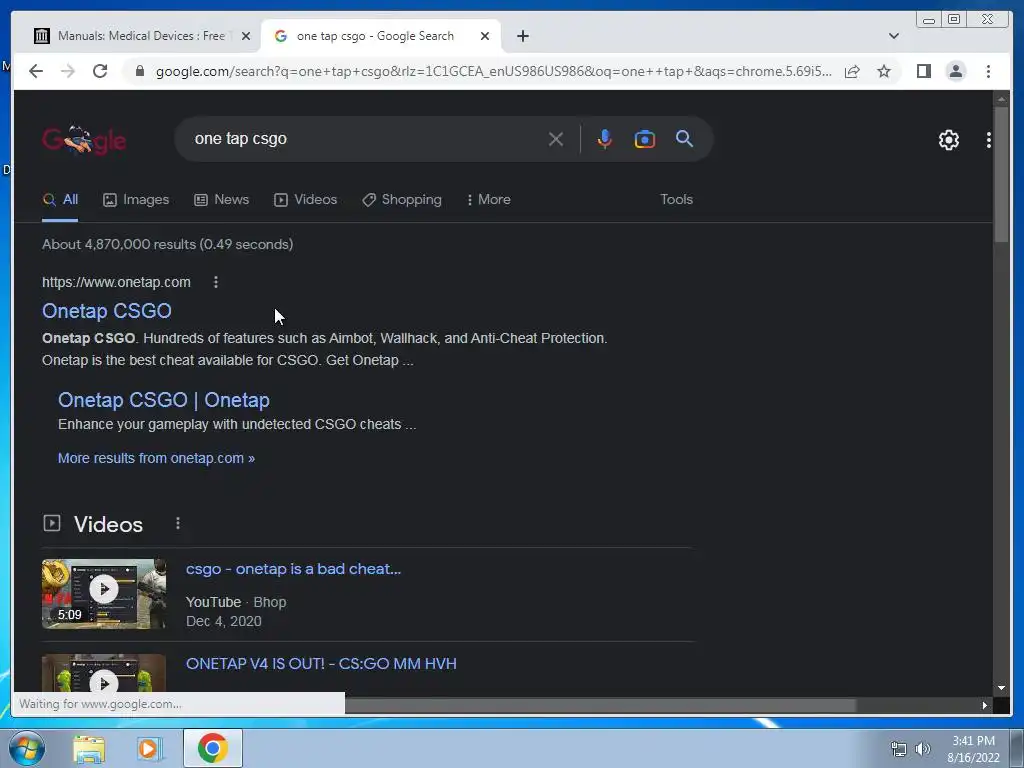The image size is (1024, 768).
Task: Reload the current page
Action: pos(100,71)
